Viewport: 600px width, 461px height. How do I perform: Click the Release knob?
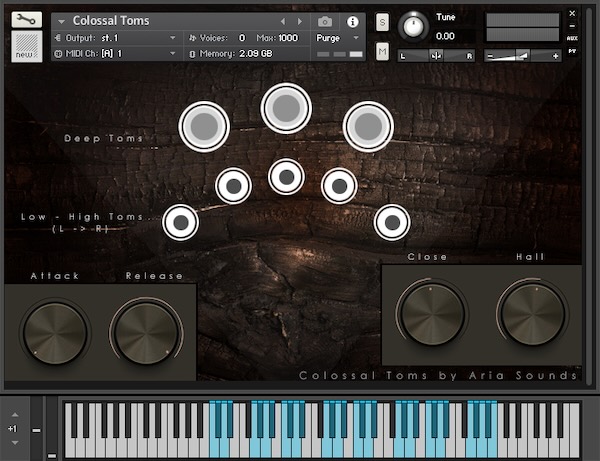[146, 333]
